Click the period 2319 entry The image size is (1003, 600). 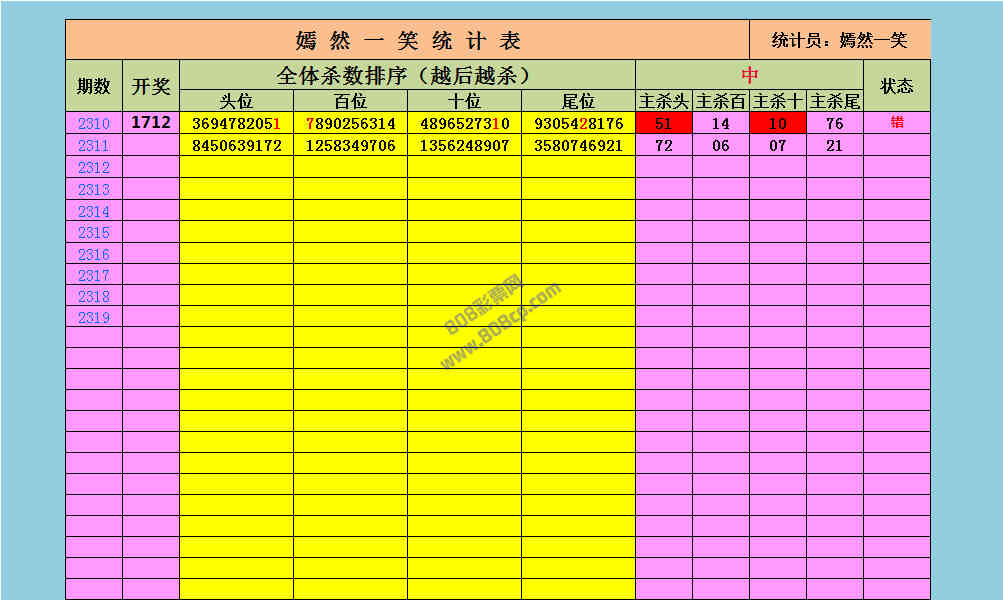(94, 317)
